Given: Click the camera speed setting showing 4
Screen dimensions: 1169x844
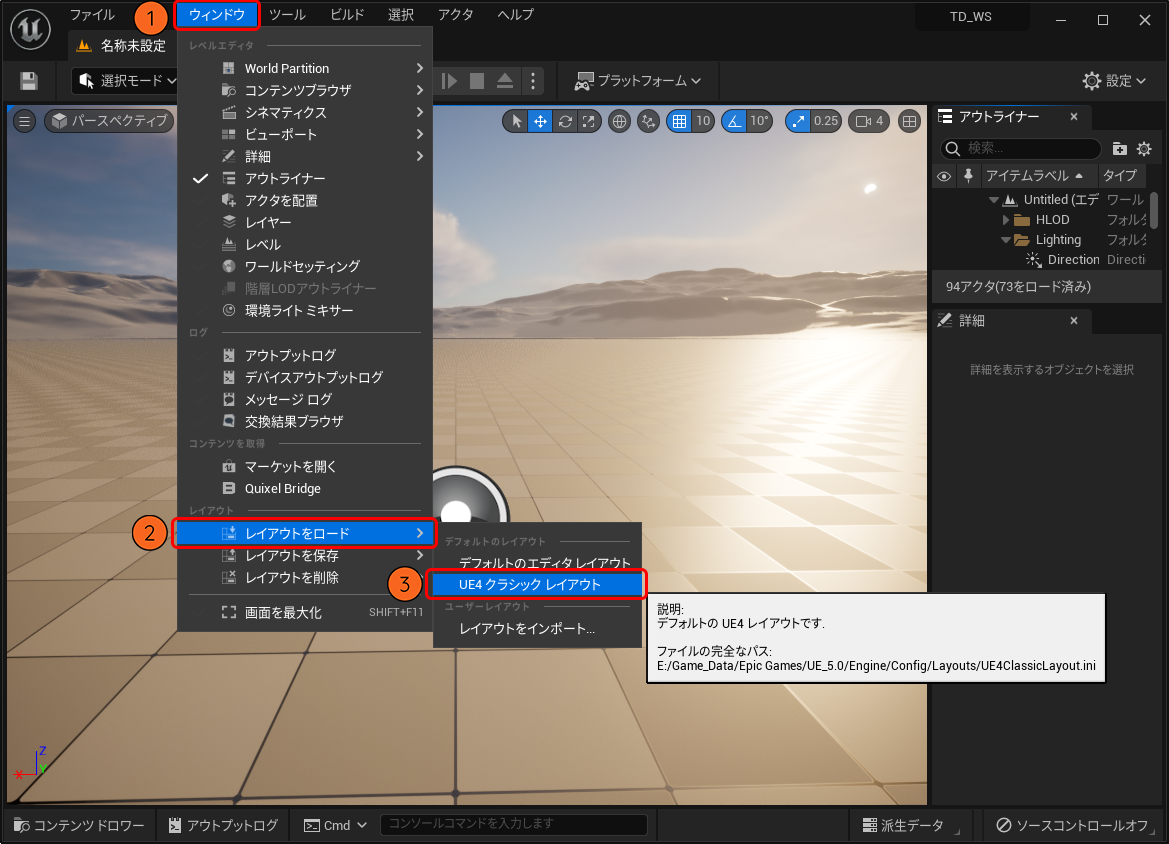Looking at the screenshot, I should click(868, 121).
